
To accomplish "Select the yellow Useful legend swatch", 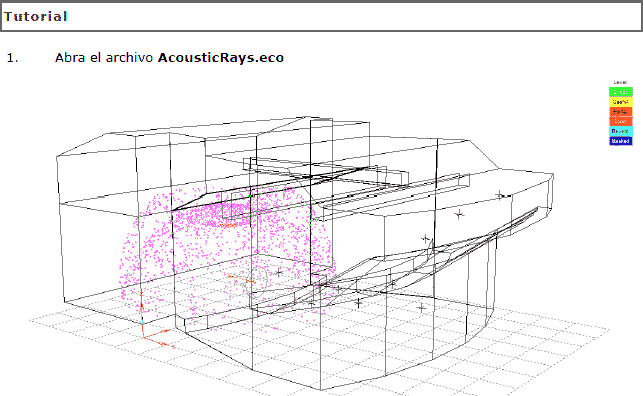I will click(620, 102).
